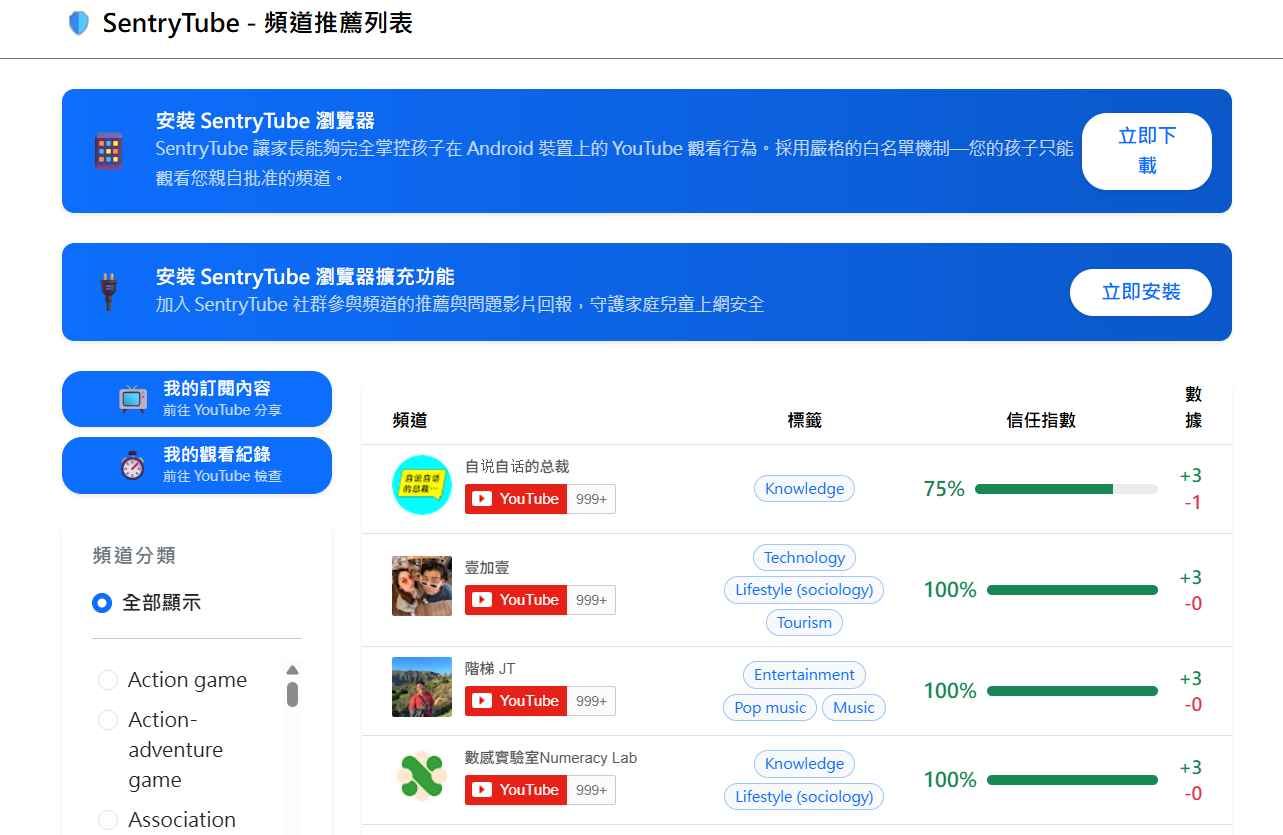The width and height of the screenshot is (1283, 835).
Task: Click the Knowledge tag of 自说自话的总裁
Action: point(804,489)
